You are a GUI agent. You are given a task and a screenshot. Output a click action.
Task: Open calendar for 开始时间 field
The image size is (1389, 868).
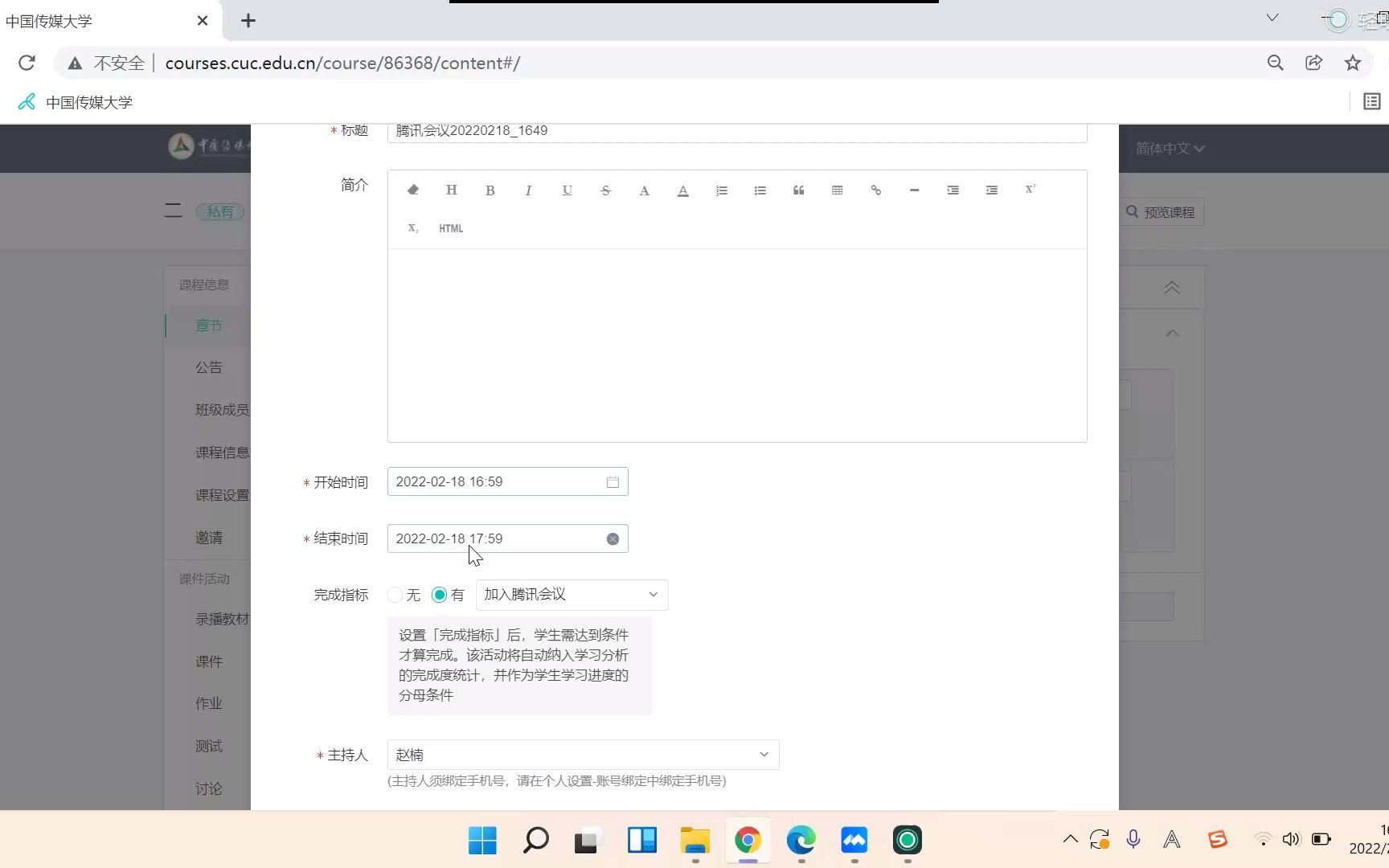coord(613,481)
